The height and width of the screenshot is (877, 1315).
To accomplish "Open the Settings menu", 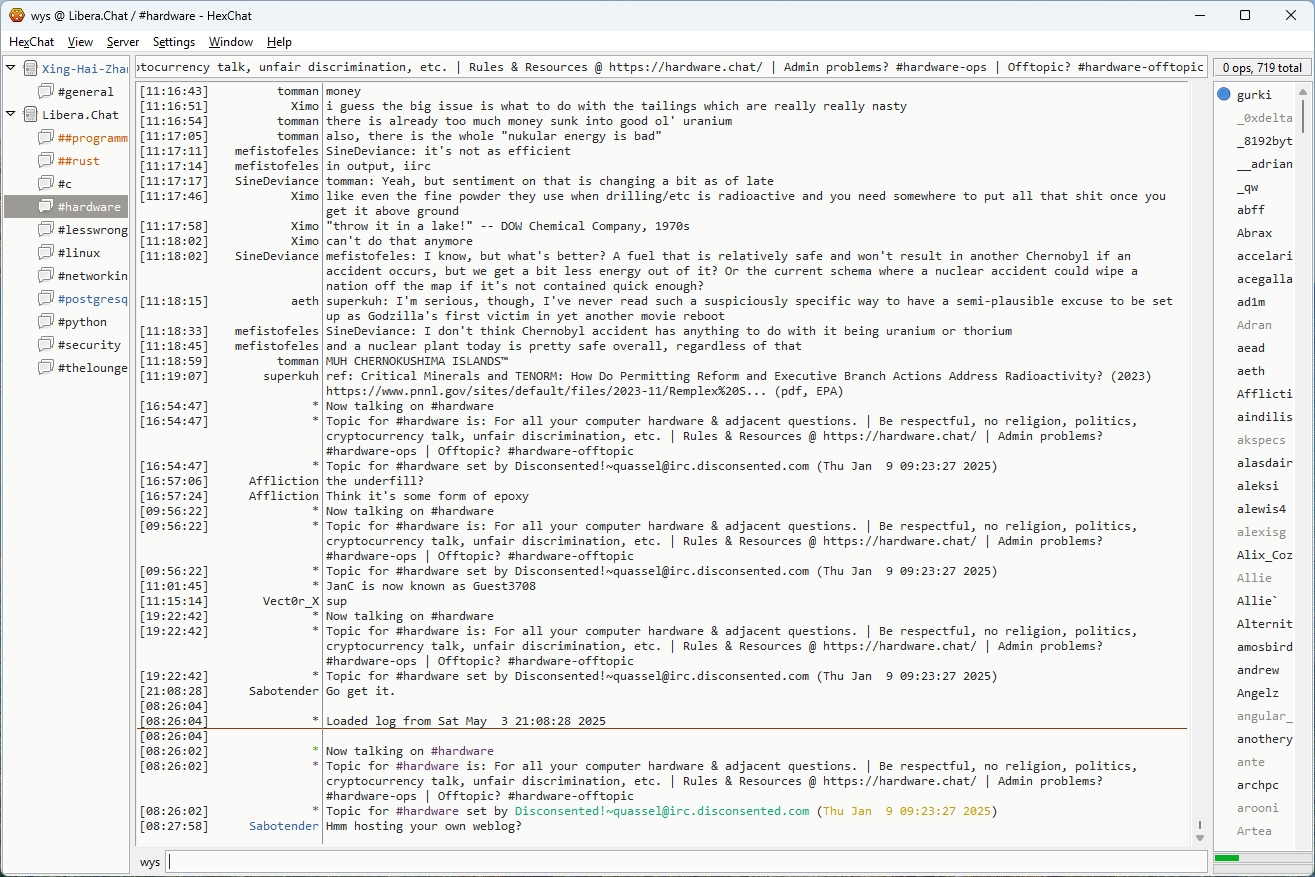I will click(174, 42).
